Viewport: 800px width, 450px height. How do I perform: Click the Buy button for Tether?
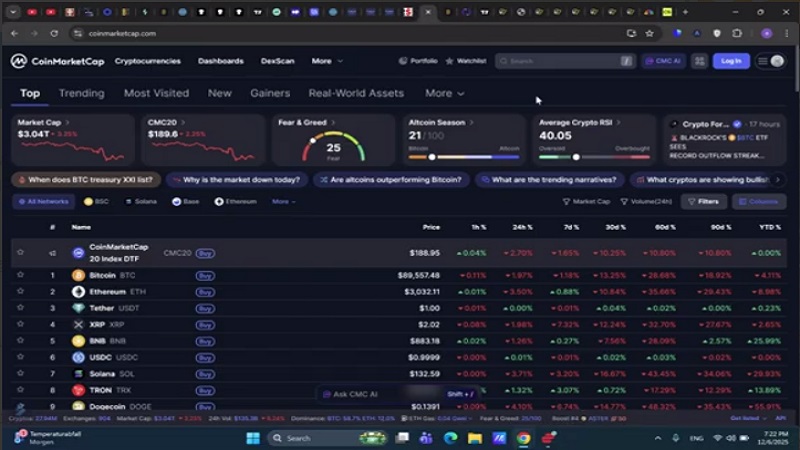coord(205,308)
